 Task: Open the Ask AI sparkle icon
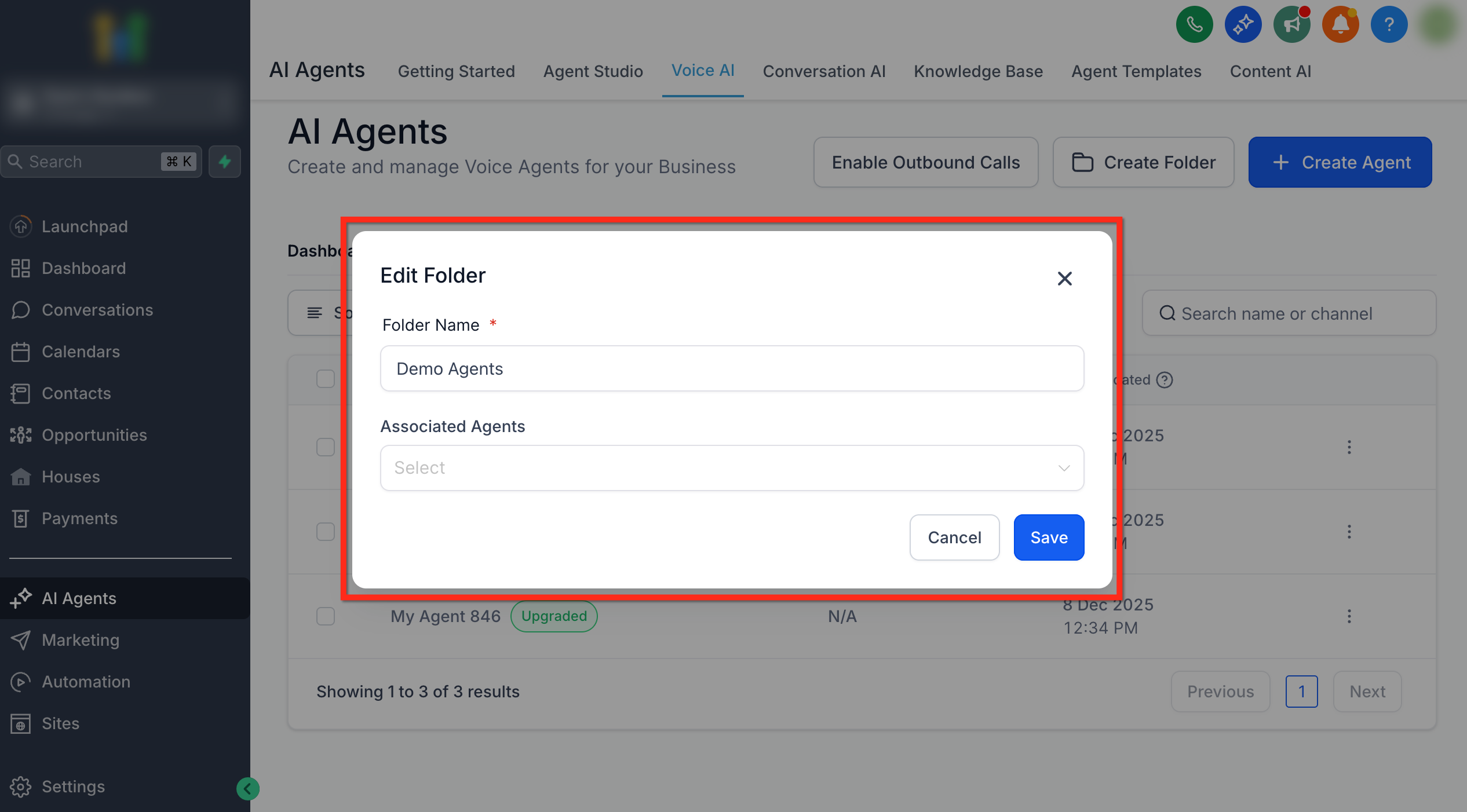tap(1243, 24)
